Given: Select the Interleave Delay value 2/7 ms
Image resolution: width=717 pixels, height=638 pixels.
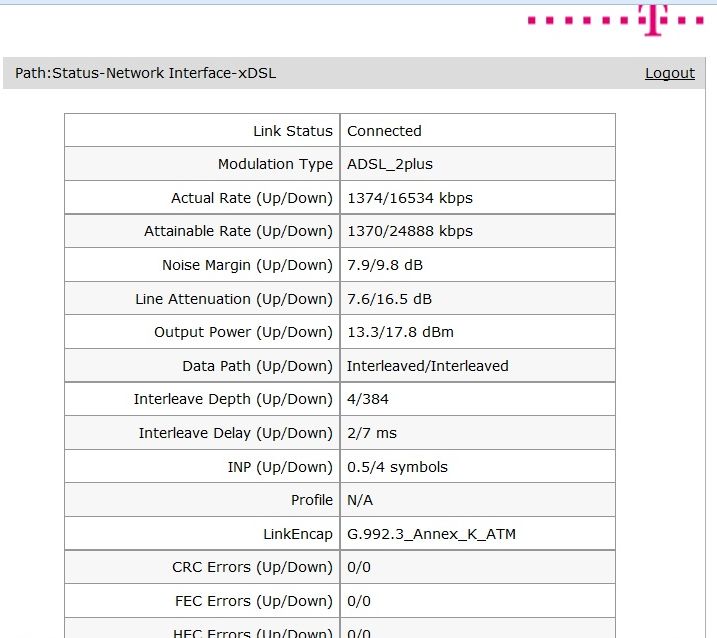Looking at the screenshot, I should 371,433.
